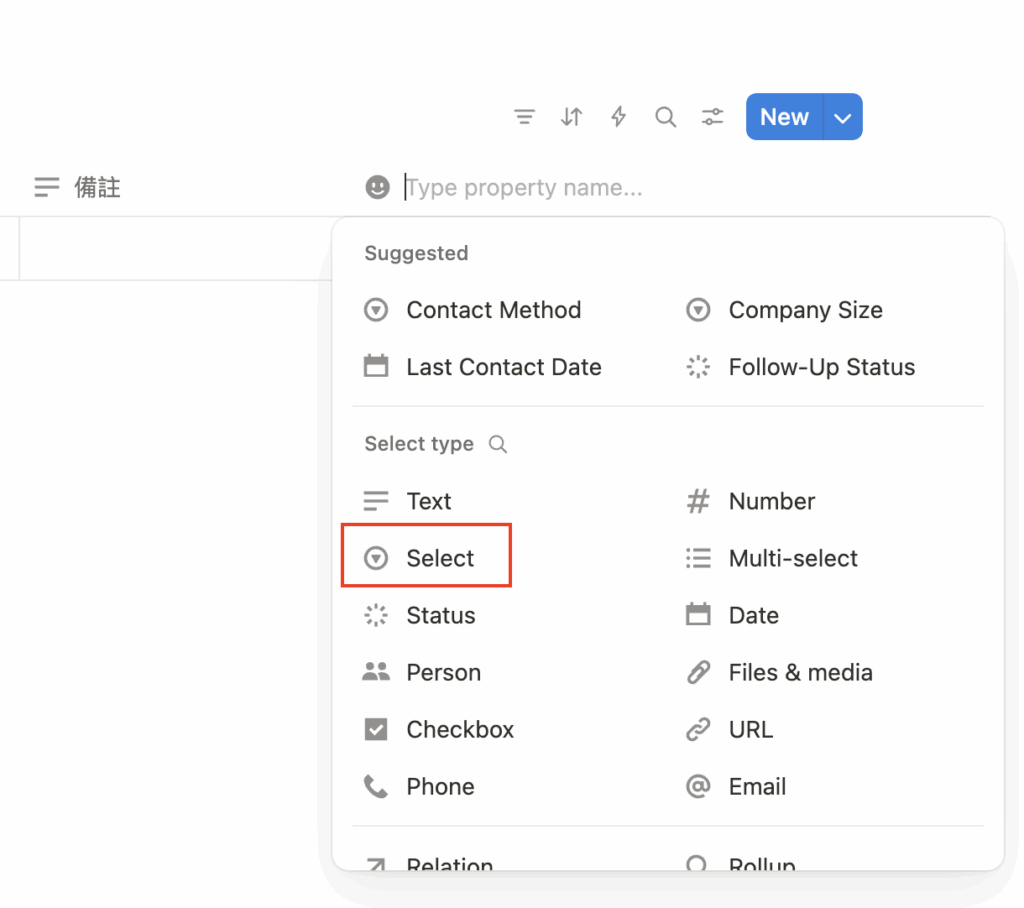Add the suggested Contact Method property
Screen dimensions: 1024x908
[x=472, y=310]
